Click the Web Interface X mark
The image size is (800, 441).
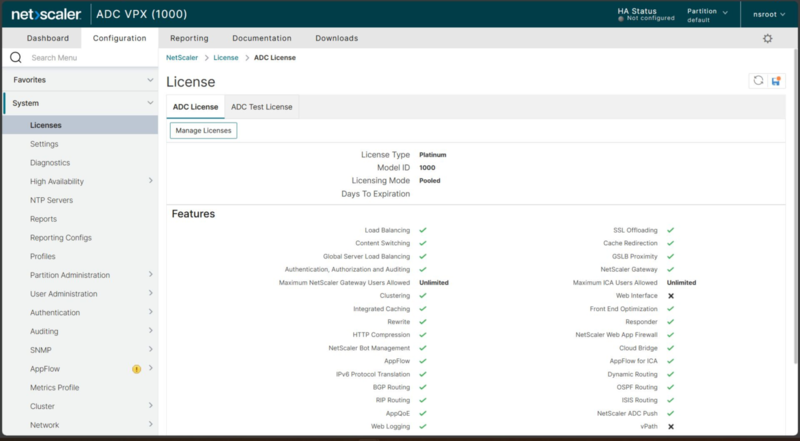(671, 296)
